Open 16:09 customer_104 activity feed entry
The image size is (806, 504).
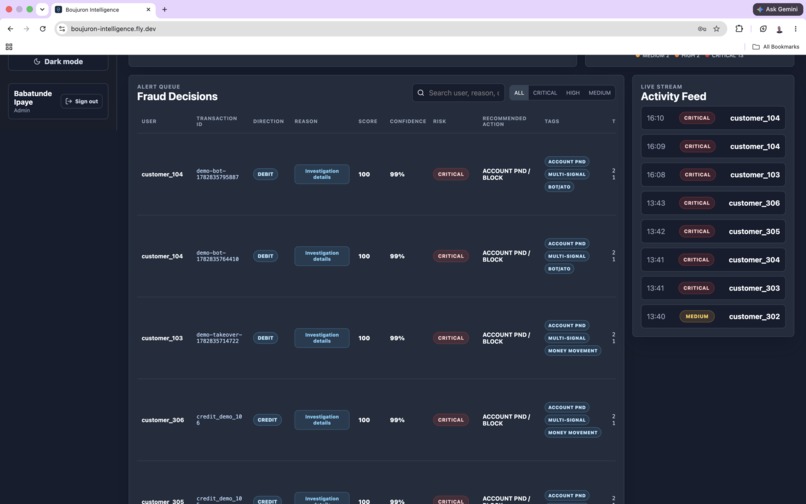713,147
